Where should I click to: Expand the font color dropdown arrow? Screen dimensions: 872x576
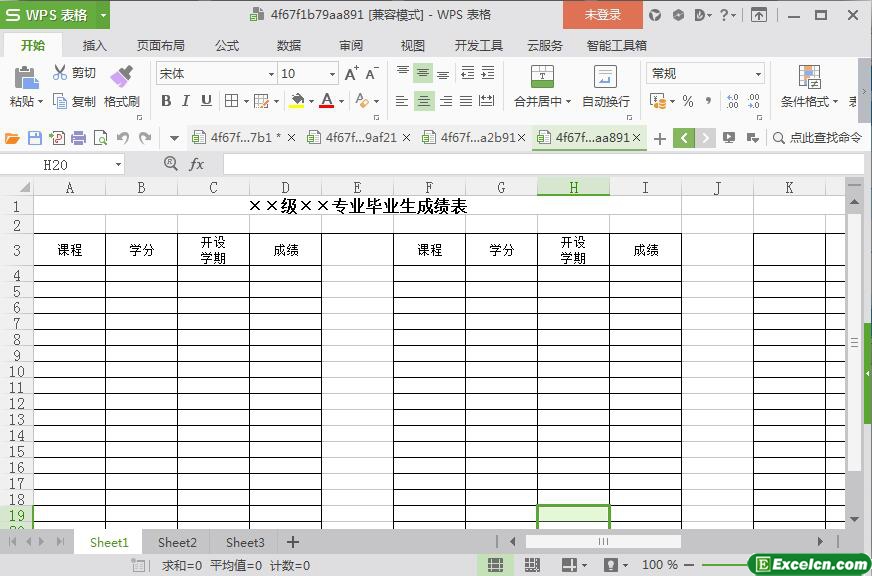(341, 101)
